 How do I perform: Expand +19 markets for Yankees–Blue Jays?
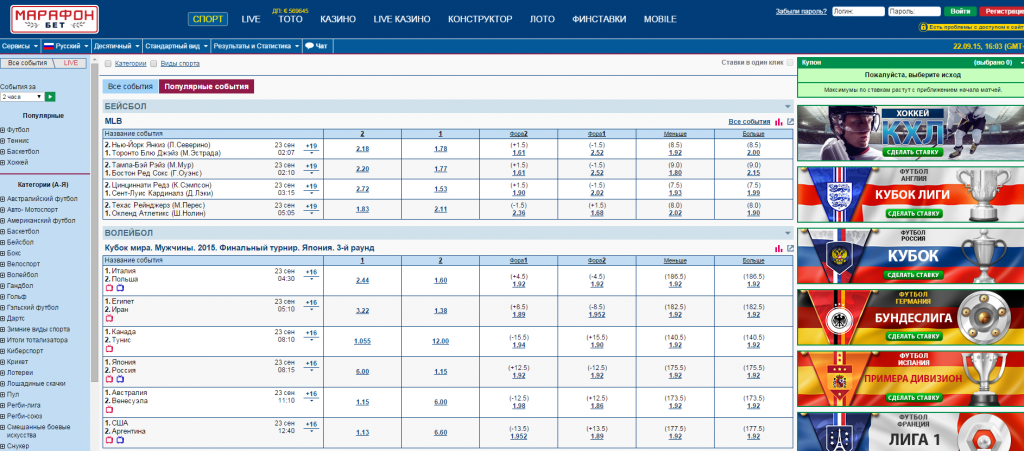pyautogui.click(x=312, y=148)
